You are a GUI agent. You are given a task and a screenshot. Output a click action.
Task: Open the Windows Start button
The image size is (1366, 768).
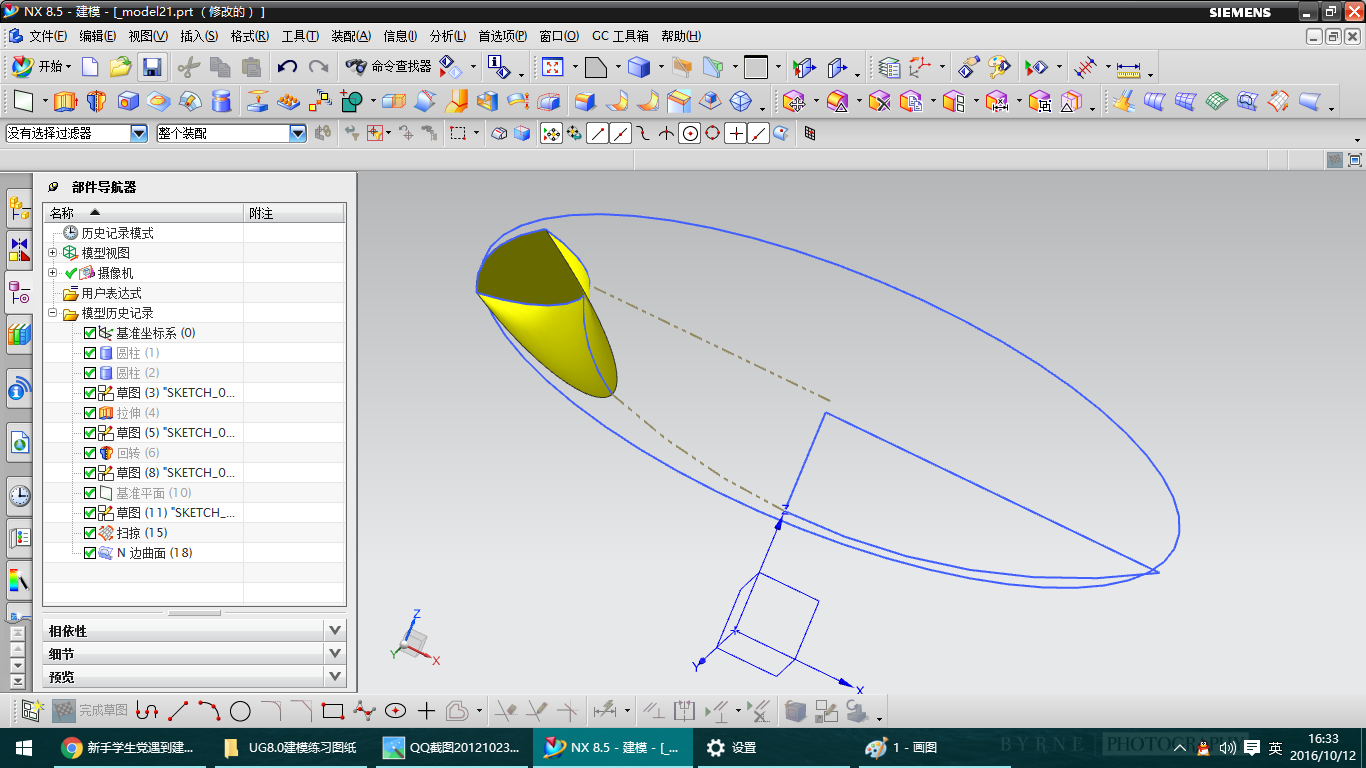click(x=24, y=747)
